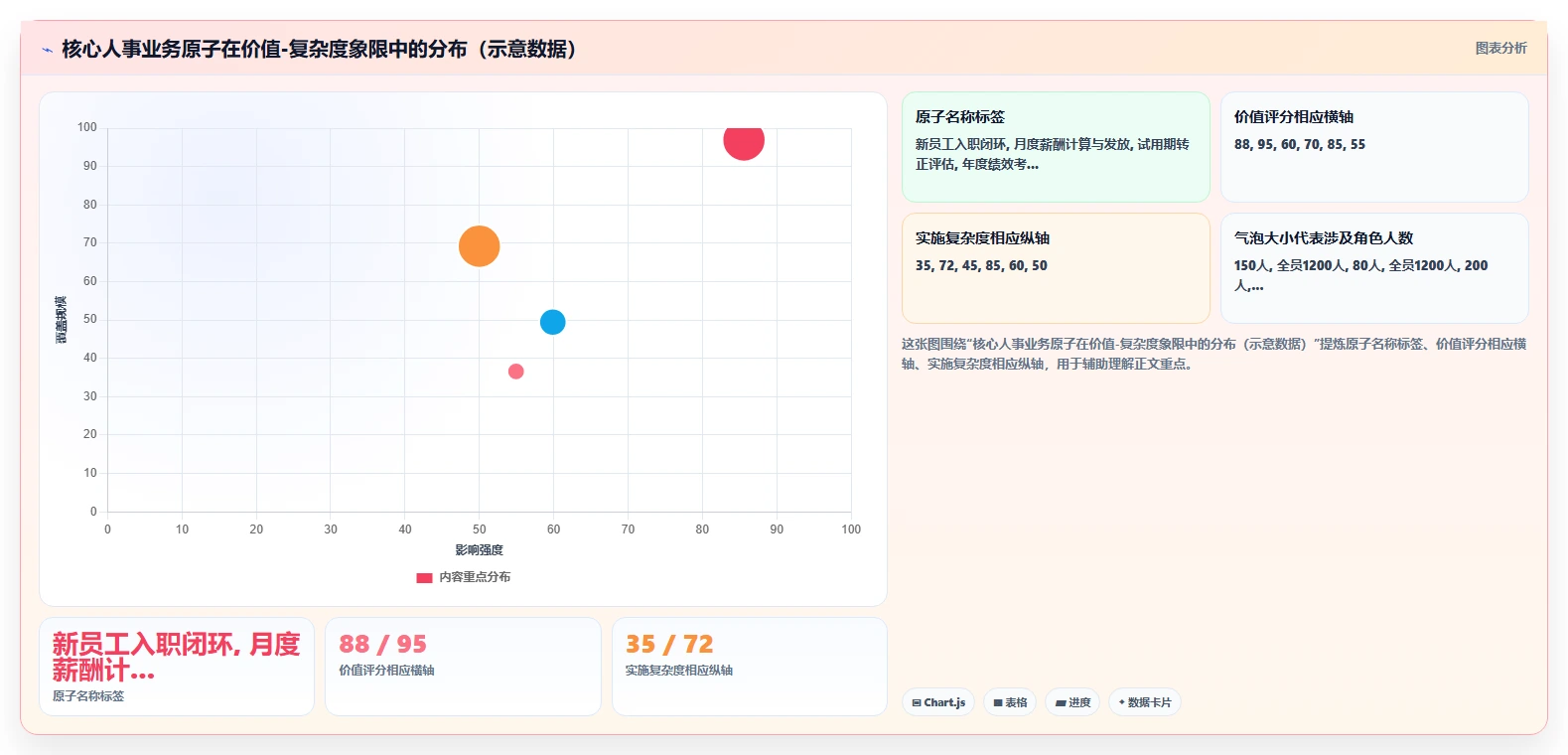Open the 原子名称标签 green info card

pyautogui.click(x=1056, y=147)
